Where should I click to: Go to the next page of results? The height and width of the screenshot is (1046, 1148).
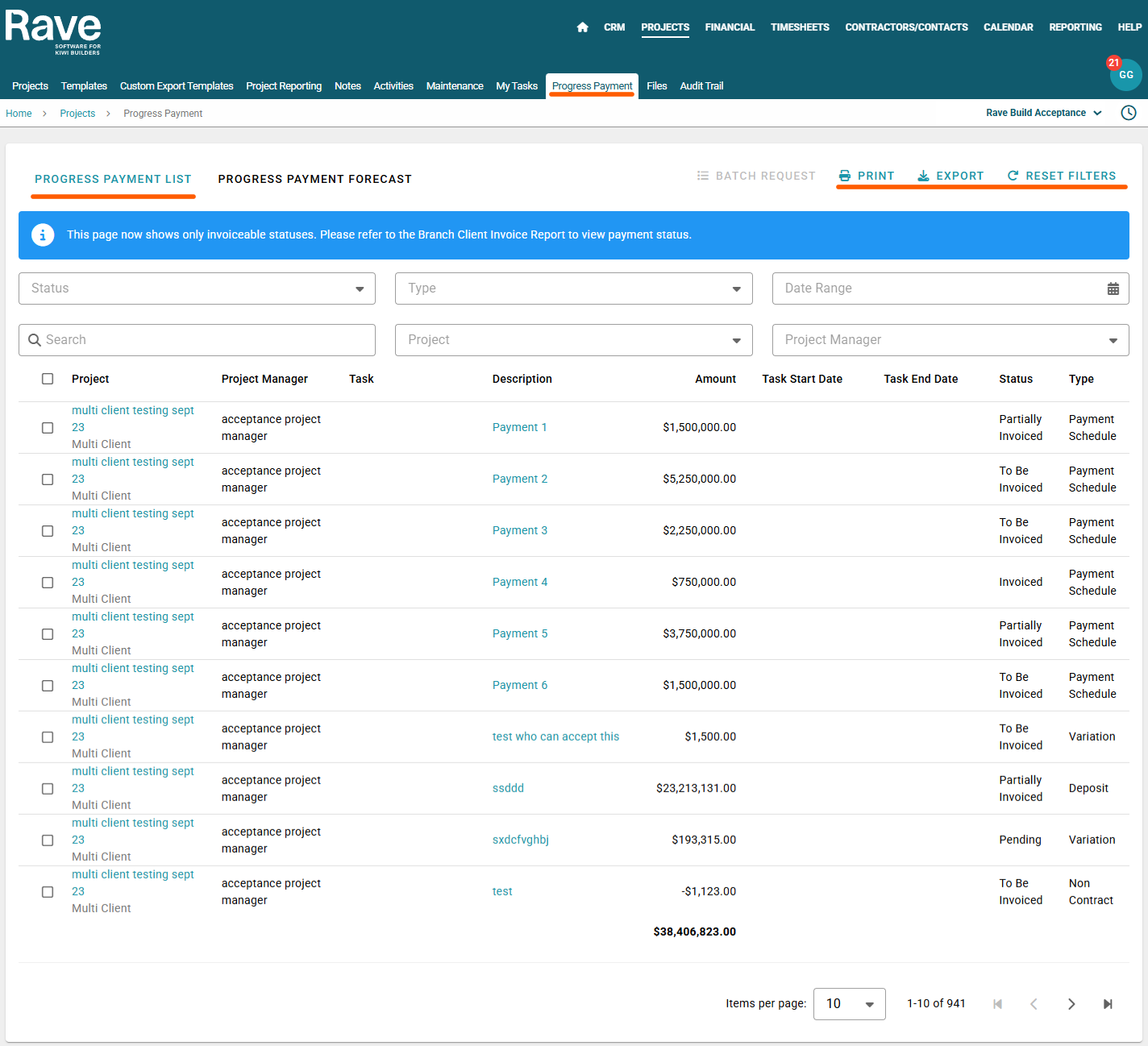[x=1071, y=1004]
